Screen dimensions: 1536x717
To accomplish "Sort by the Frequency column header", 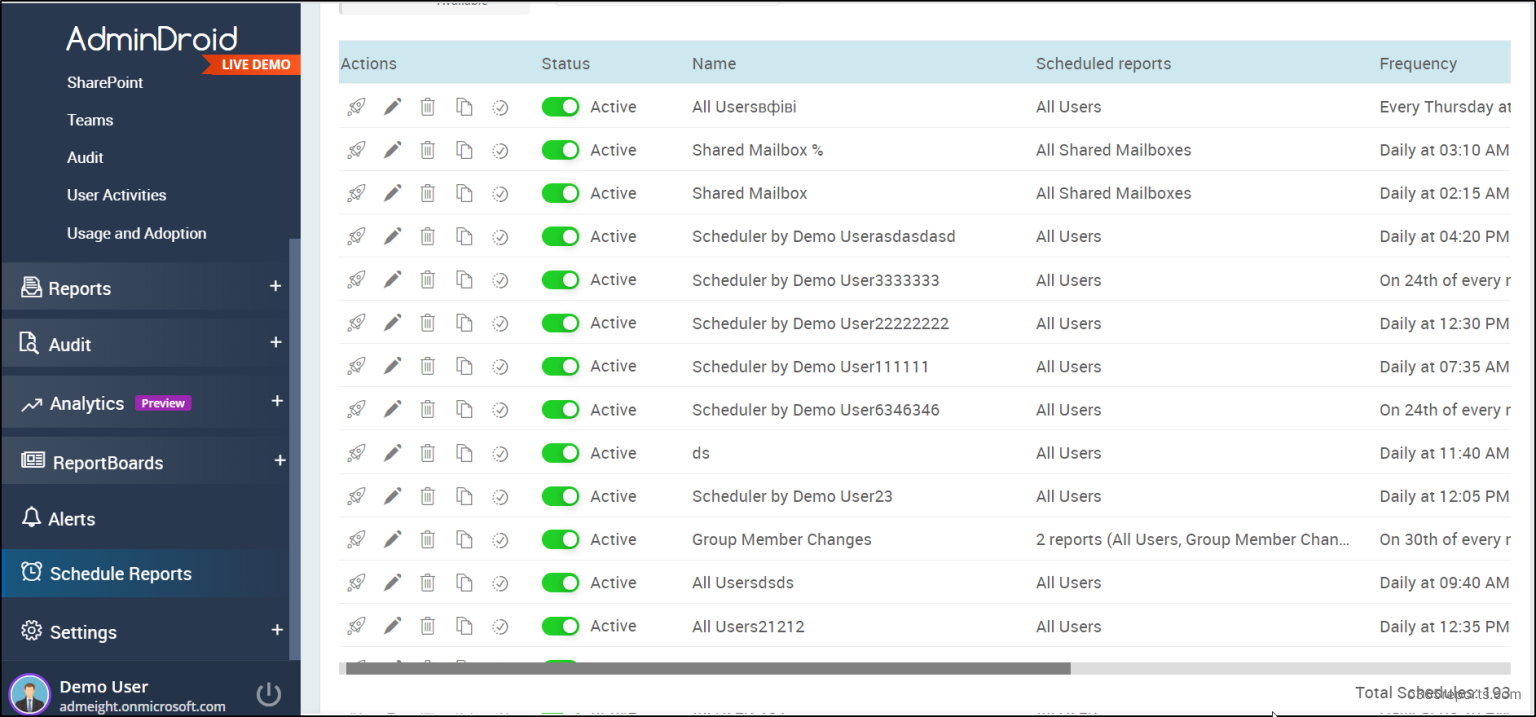I will (x=1418, y=63).
